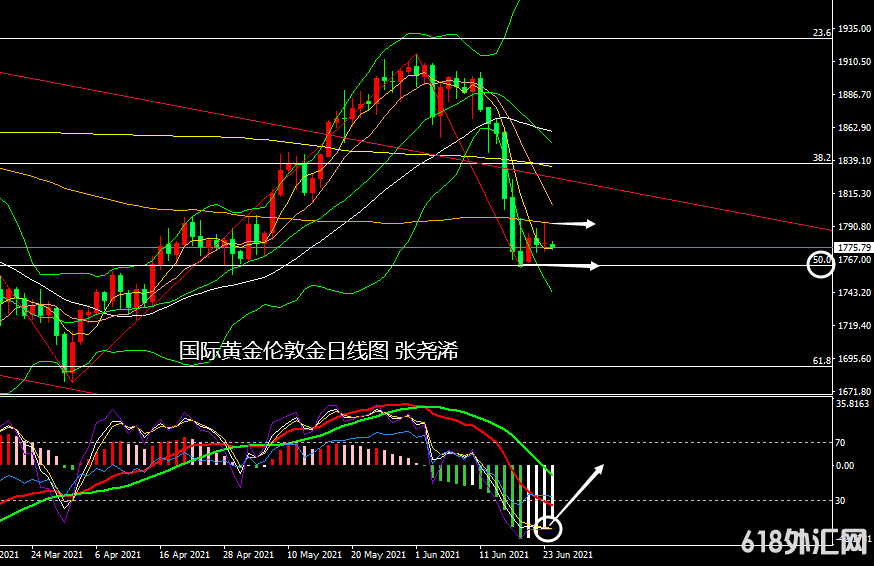Click the 35.8163 indicator value label

853,404
